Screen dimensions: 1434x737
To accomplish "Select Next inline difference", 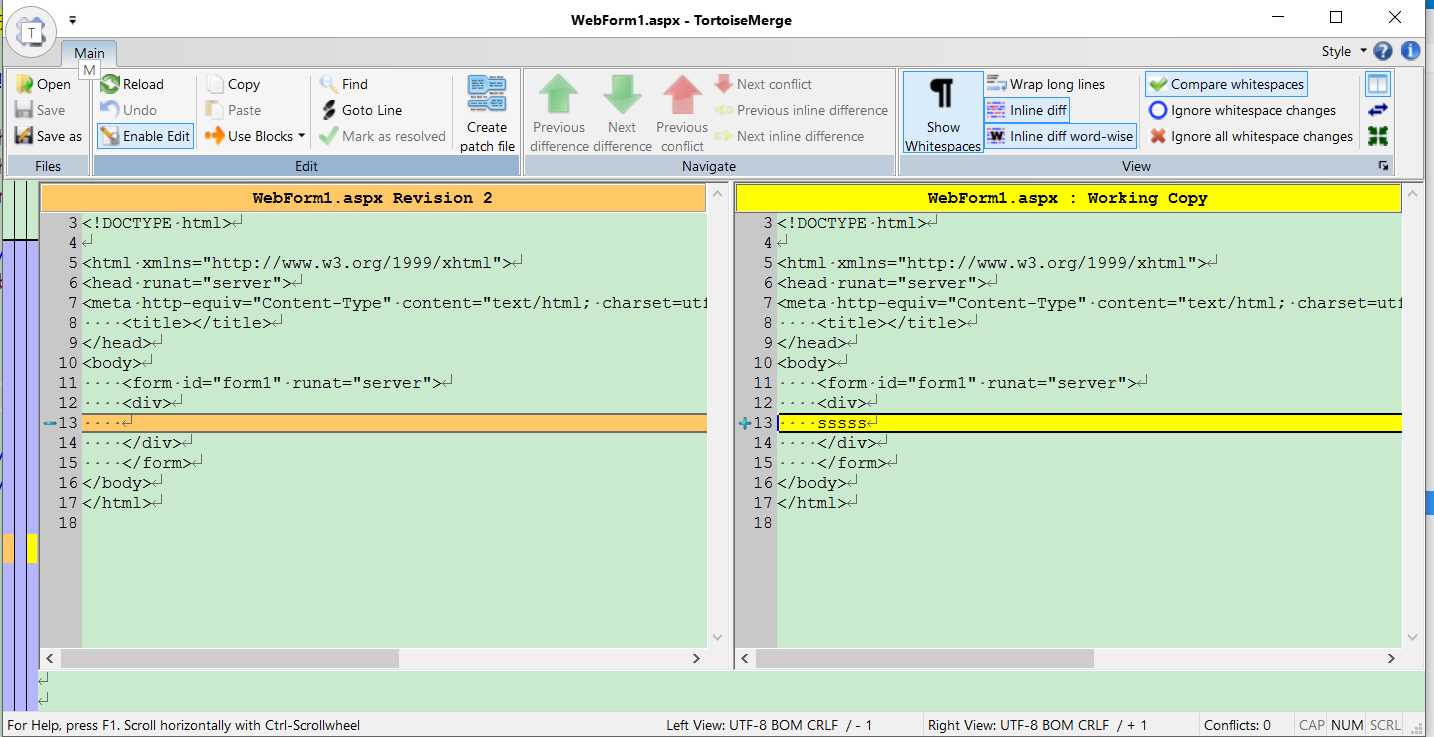I will point(789,136).
